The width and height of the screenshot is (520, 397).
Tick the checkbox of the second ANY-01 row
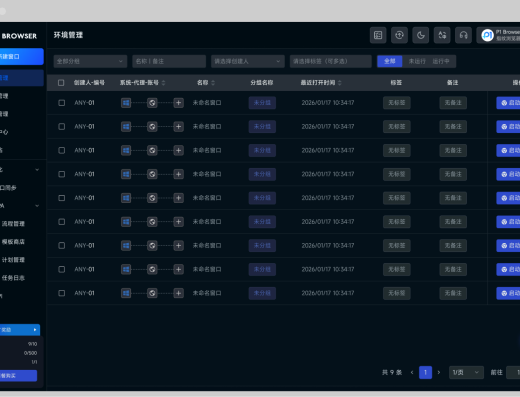click(62, 127)
